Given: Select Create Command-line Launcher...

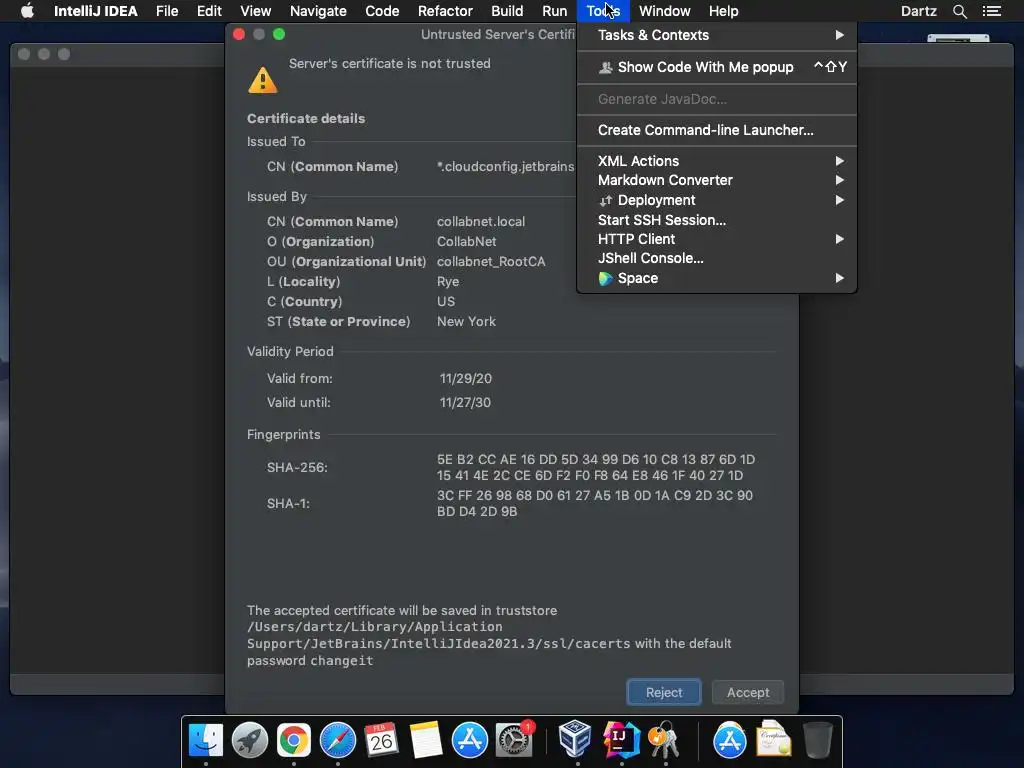Looking at the screenshot, I should click(717, 131).
